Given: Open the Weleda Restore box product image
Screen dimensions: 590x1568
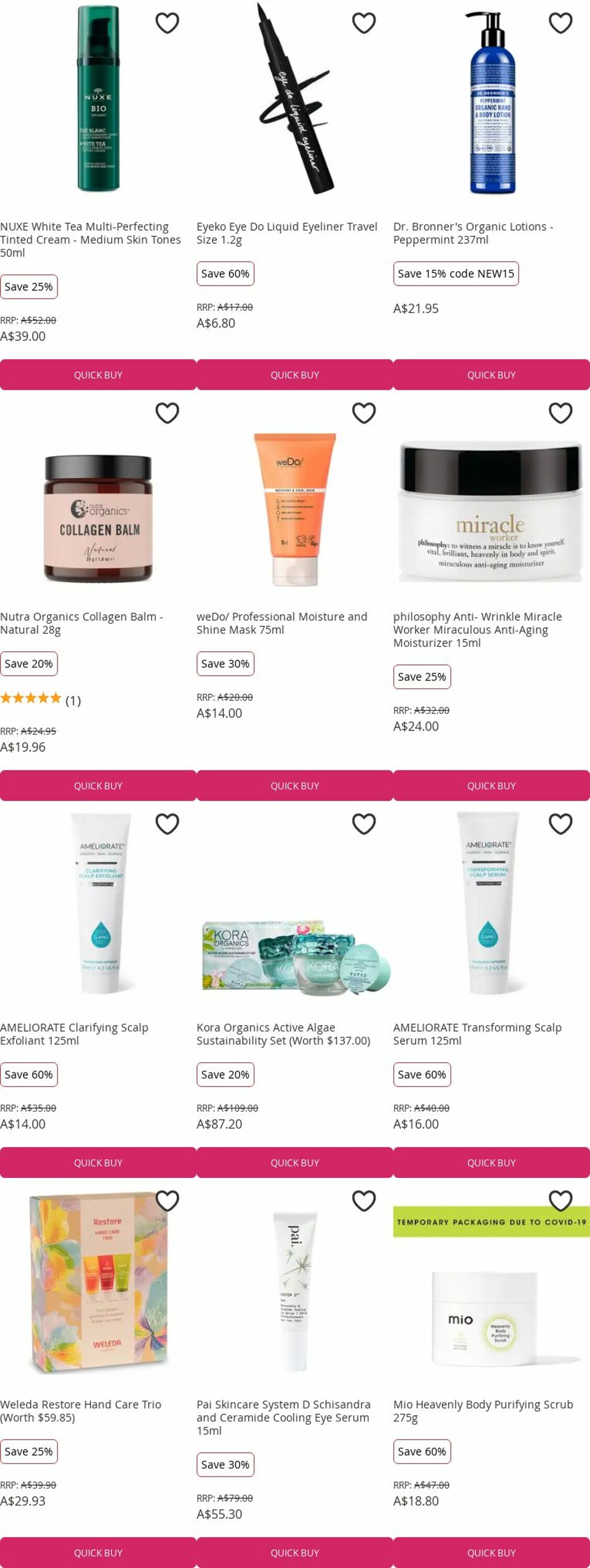Looking at the screenshot, I should pyautogui.click(x=98, y=1283).
